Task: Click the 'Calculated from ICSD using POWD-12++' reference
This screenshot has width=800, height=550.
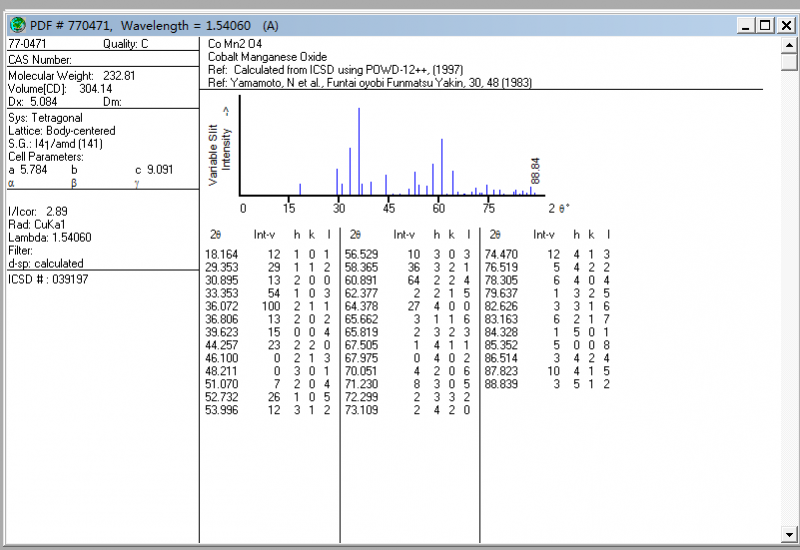Action: pyautogui.click(x=336, y=69)
